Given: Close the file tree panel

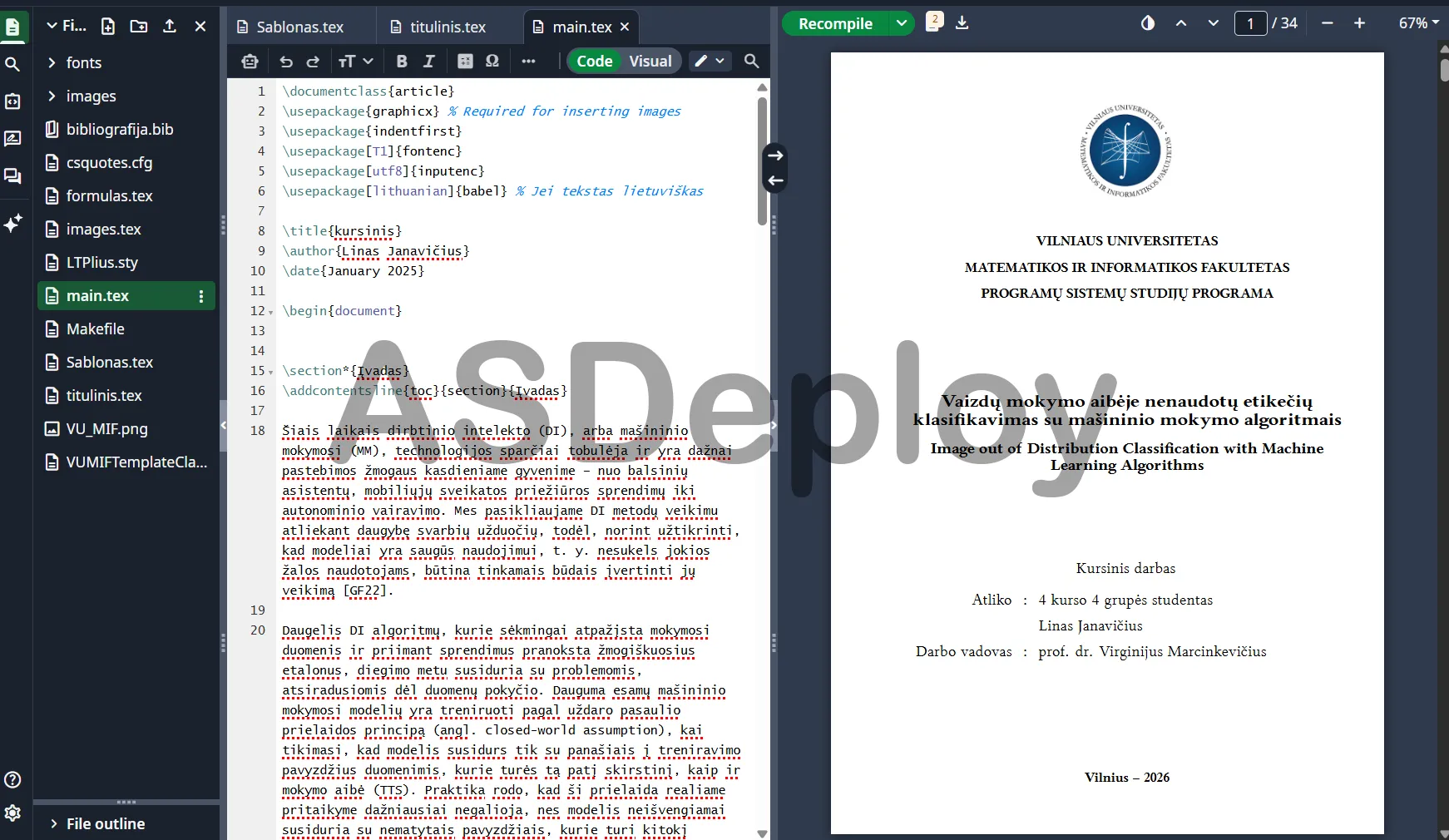Looking at the screenshot, I should 200,26.
